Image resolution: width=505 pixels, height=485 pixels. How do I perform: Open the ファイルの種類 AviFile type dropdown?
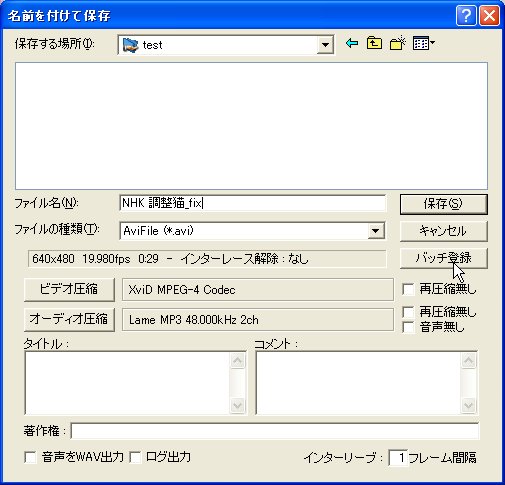[376, 231]
